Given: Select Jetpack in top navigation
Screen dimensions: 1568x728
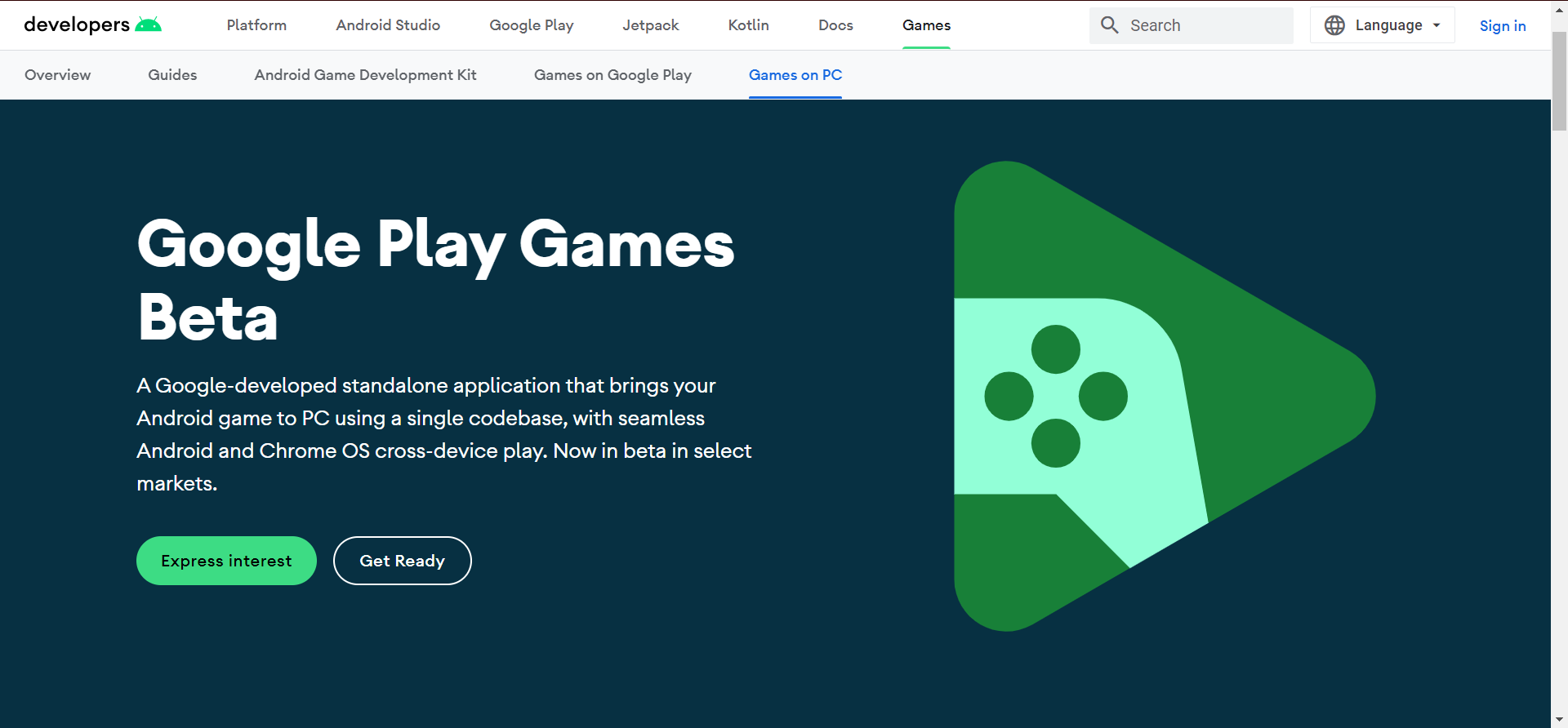Looking at the screenshot, I should click(651, 25).
